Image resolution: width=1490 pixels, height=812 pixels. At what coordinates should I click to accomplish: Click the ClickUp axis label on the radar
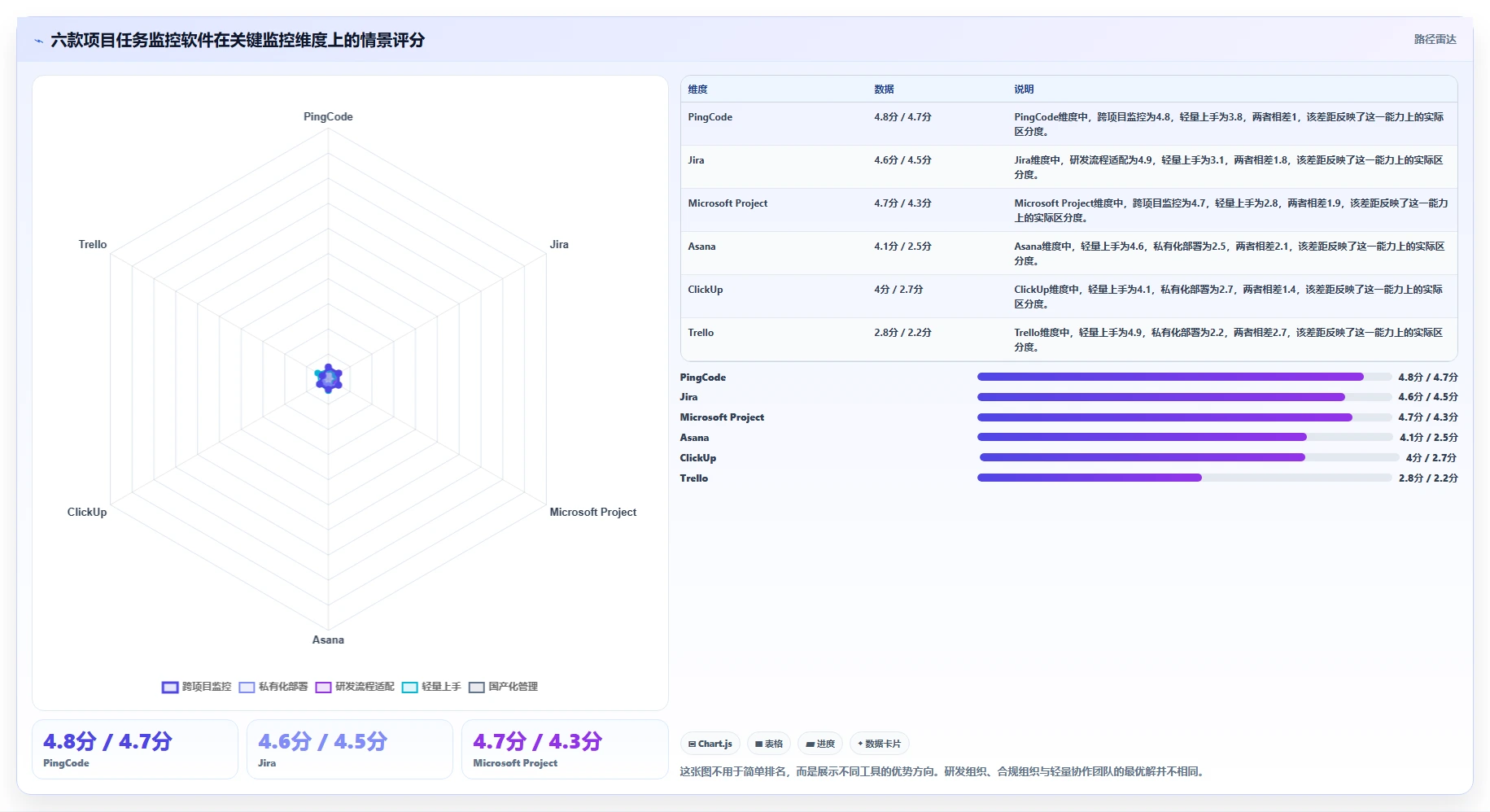point(87,512)
